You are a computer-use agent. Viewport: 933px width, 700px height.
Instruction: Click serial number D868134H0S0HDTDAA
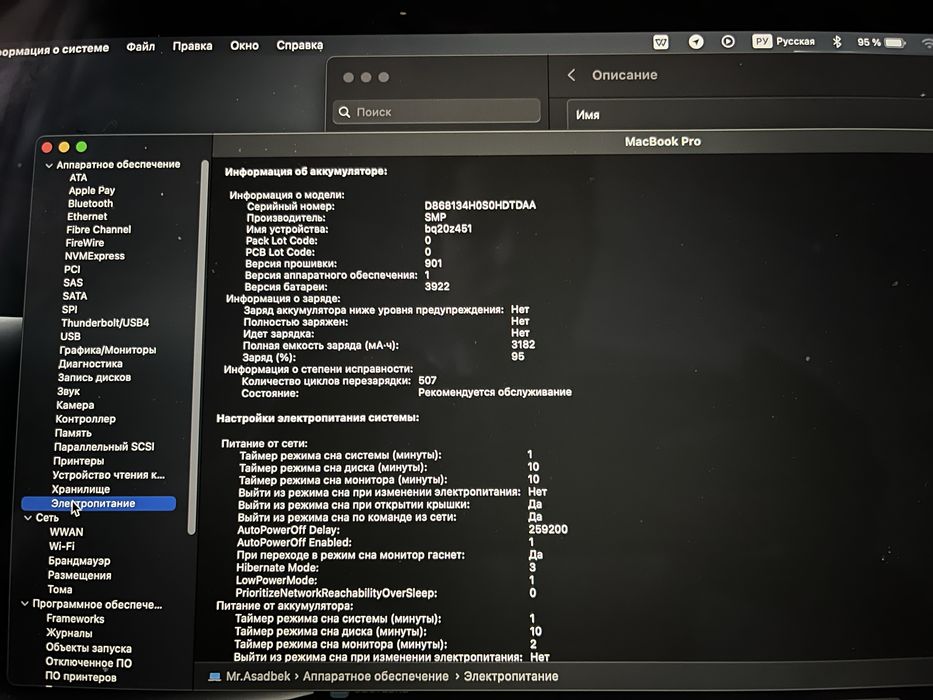coord(480,205)
